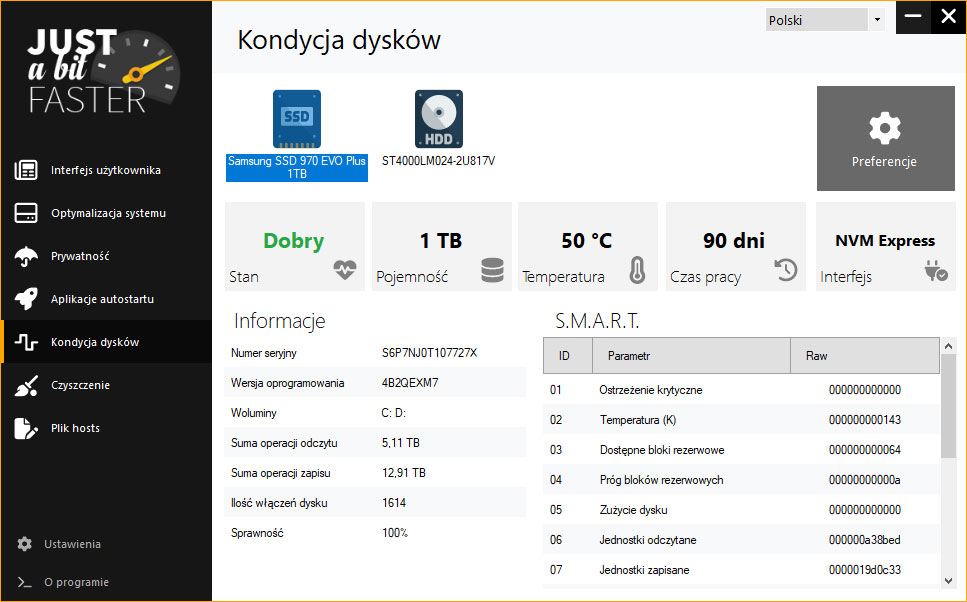The image size is (967, 602).
Task: Select Kondycja dysków menu item
Action: 106,342
